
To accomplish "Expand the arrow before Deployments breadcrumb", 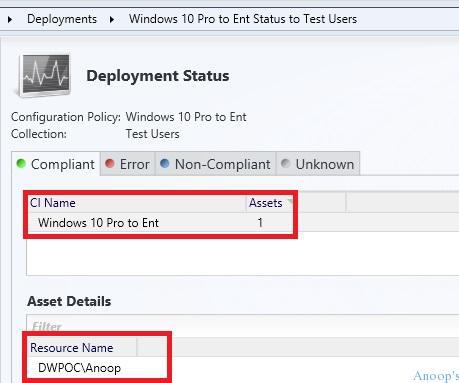I will click(10, 20).
